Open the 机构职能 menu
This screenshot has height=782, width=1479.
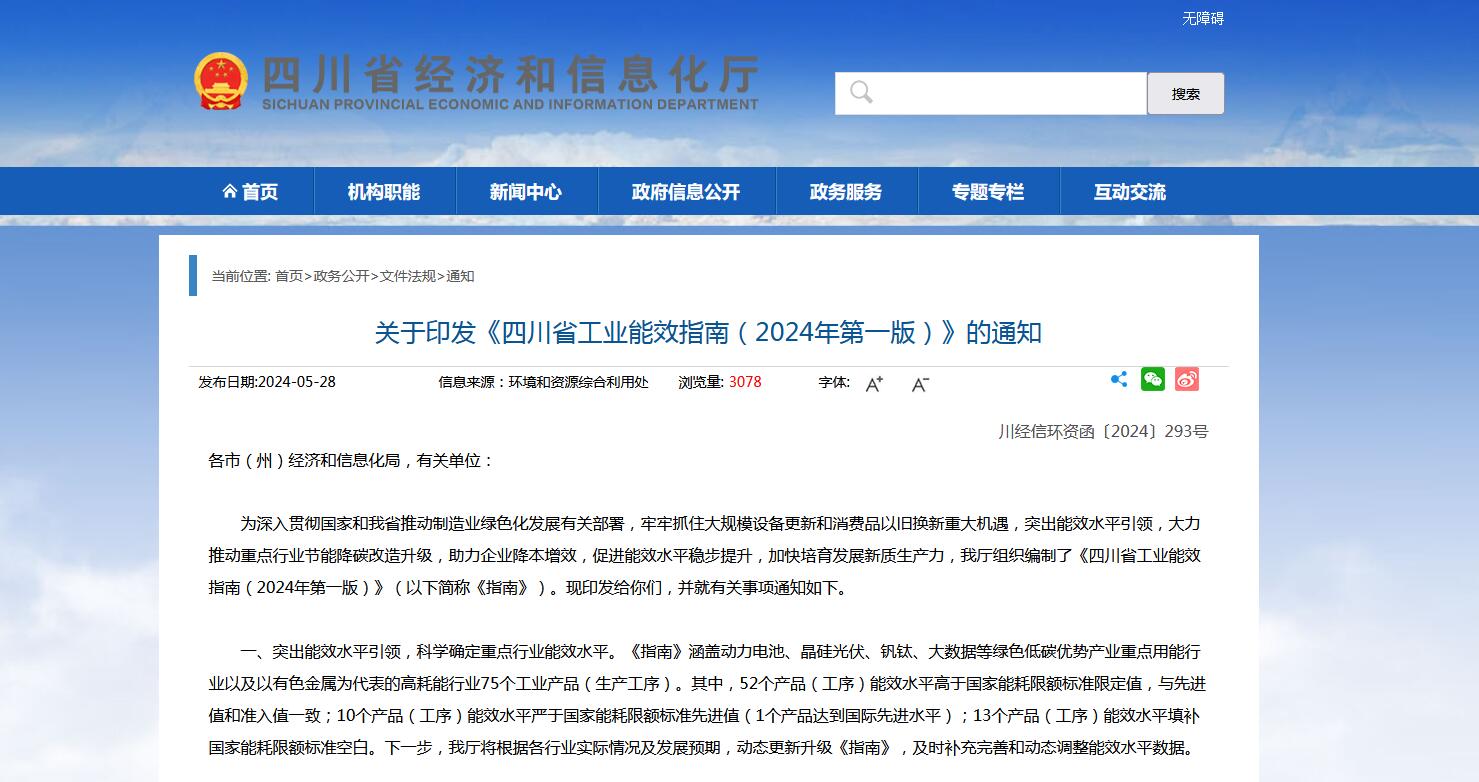(384, 192)
